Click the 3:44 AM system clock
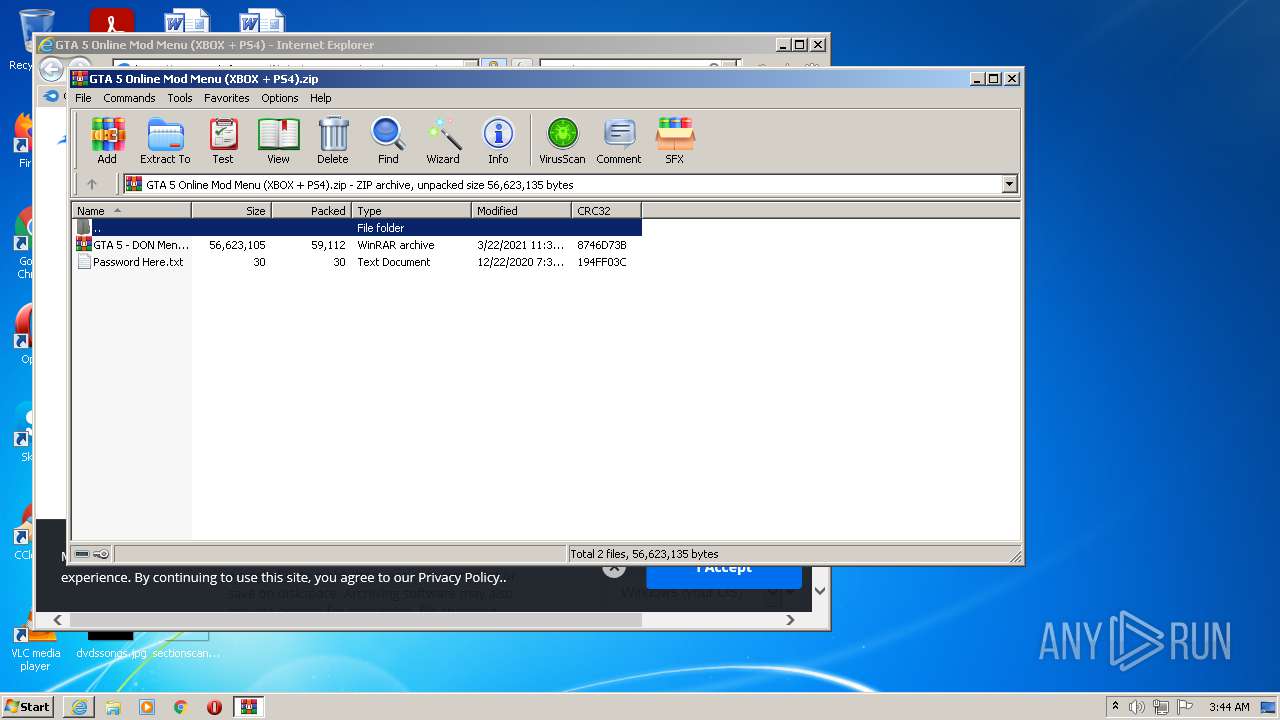The height and width of the screenshot is (720, 1280). 1229,707
